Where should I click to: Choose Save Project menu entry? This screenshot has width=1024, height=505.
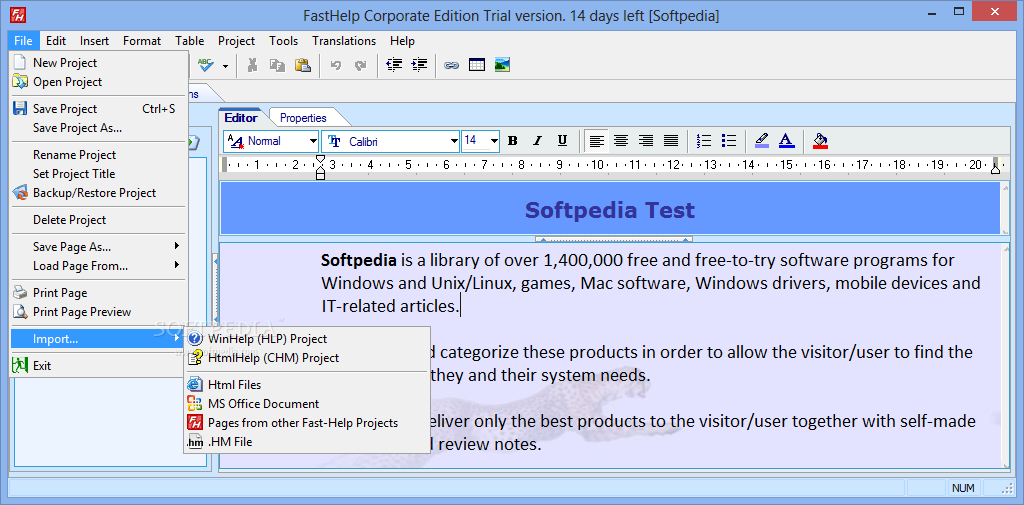click(99, 108)
